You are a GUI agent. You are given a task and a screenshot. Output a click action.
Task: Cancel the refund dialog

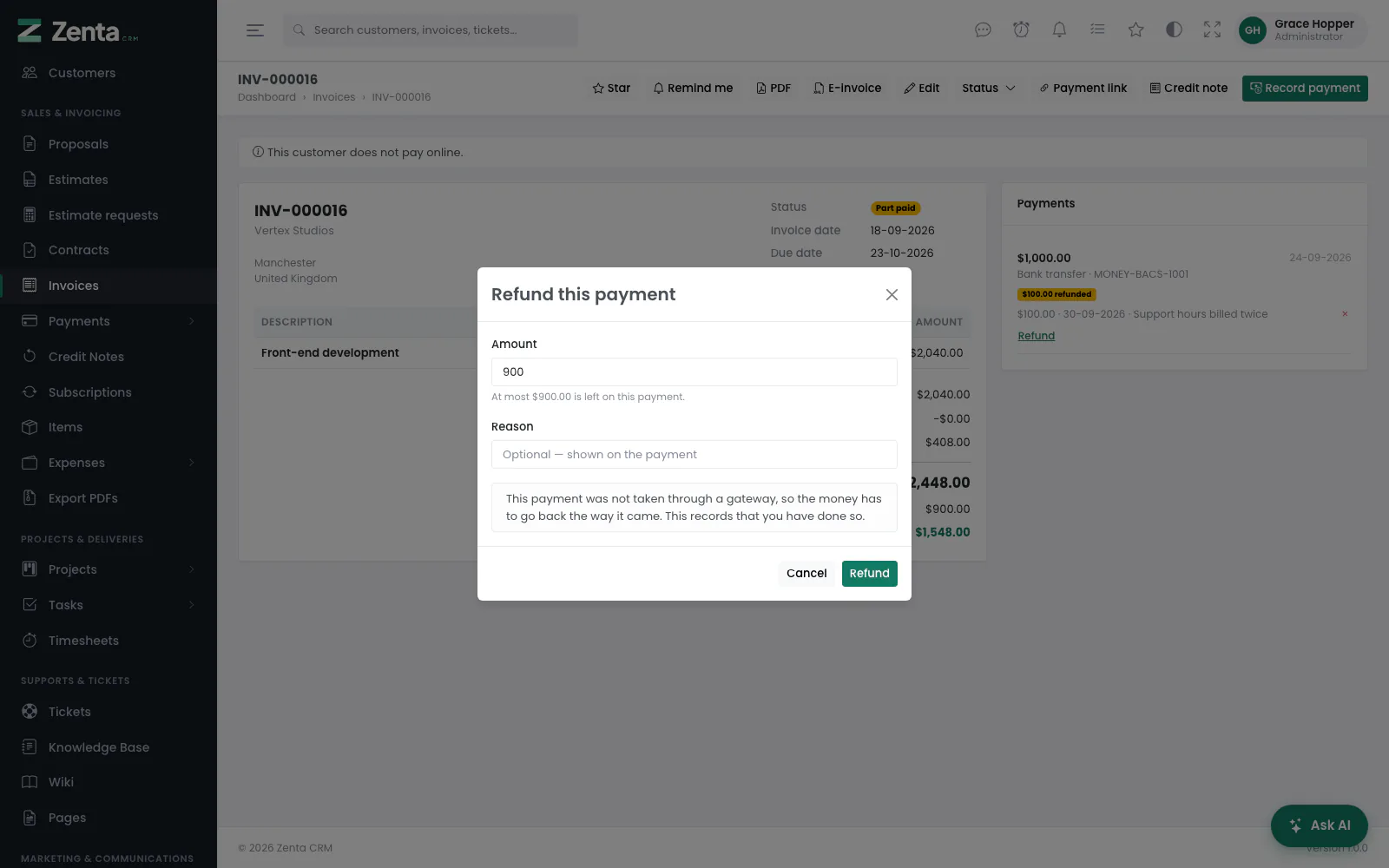pyautogui.click(x=806, y=573)
